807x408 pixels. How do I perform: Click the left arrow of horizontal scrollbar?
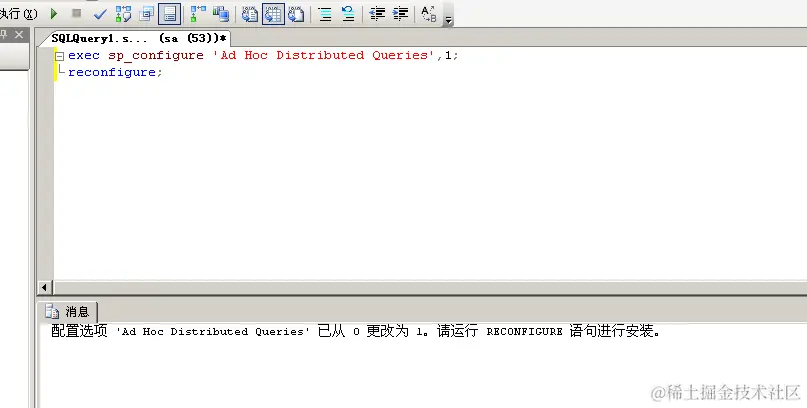44,287
